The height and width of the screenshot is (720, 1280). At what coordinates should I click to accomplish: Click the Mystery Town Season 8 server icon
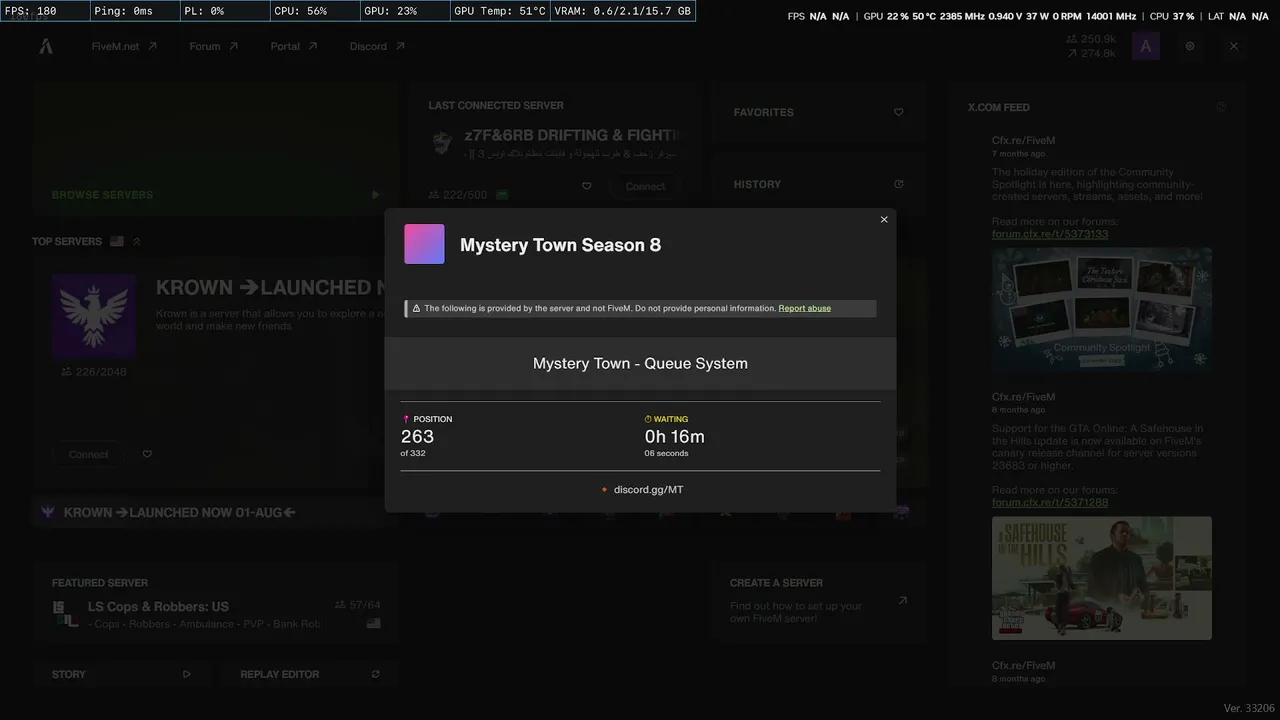pos(424,244)
